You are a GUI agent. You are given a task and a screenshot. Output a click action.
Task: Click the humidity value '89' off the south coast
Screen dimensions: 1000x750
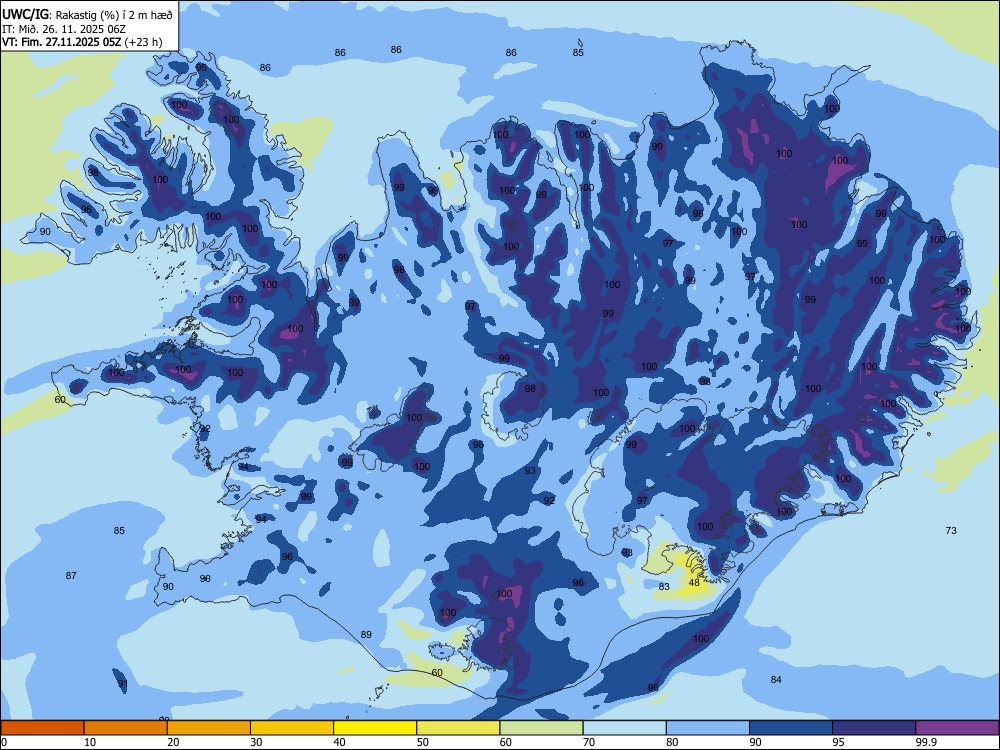click(x=366, y=635)
